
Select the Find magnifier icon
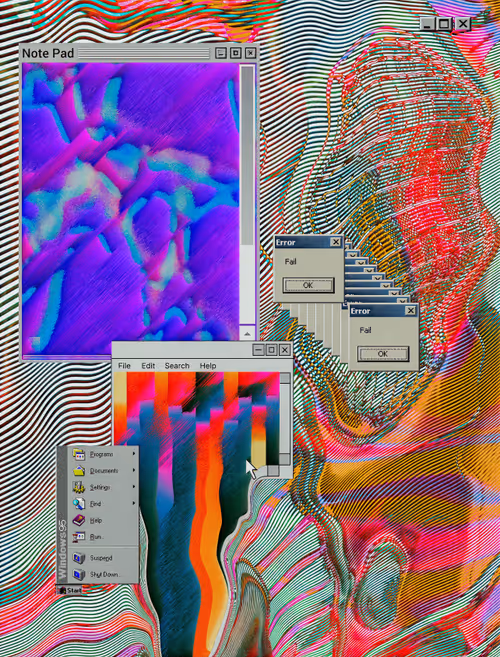[79, 504]
